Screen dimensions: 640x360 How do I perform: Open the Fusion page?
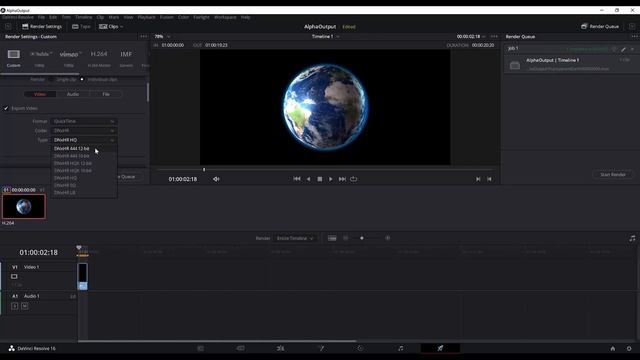tap(321, 348)
